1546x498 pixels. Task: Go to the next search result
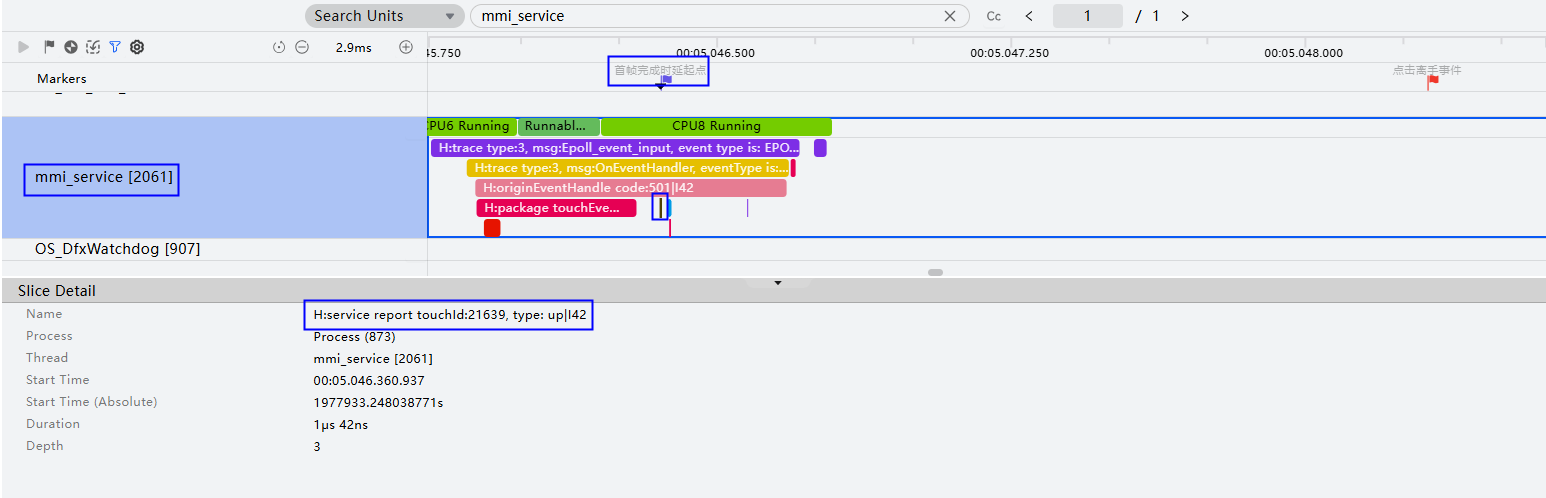[1185, 16]
